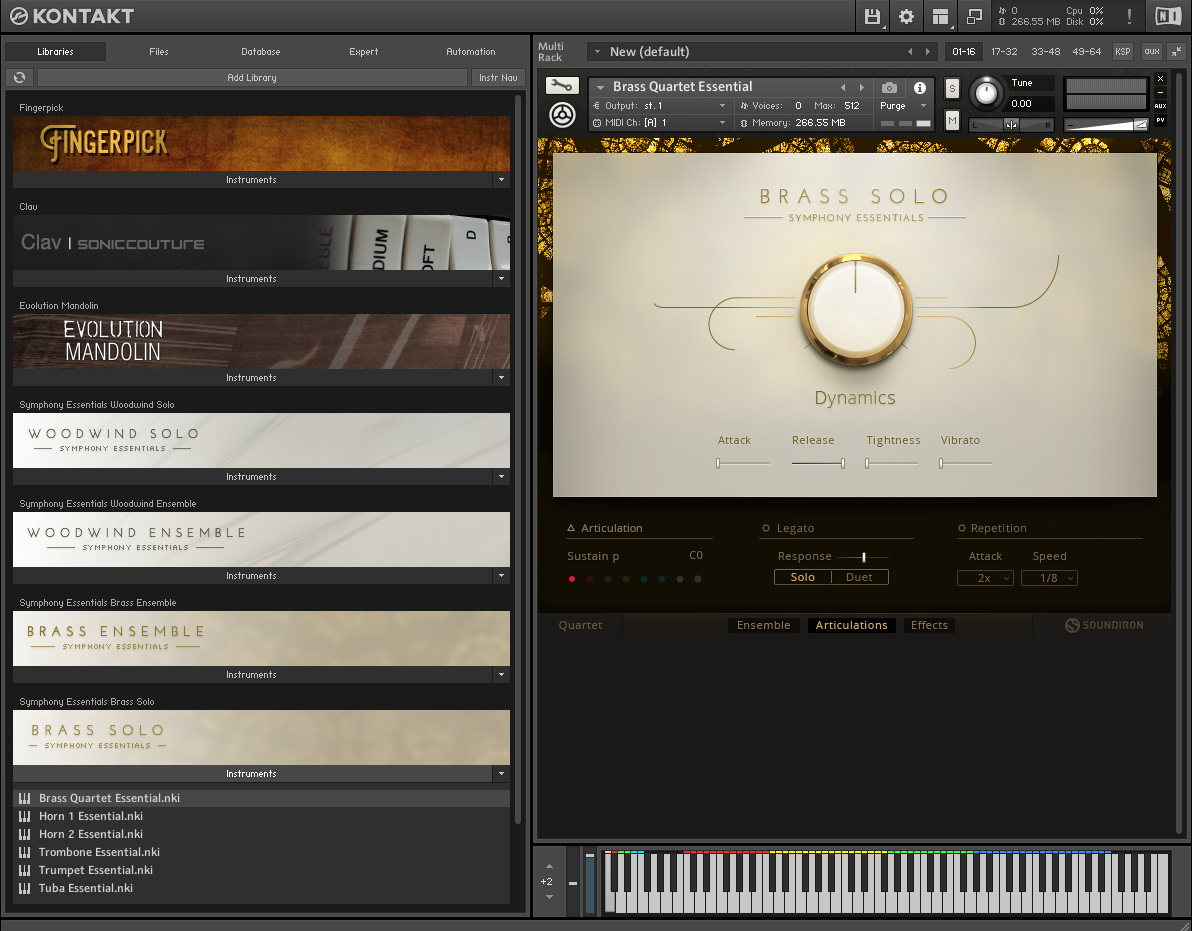Load previous instrument with left arrow
The image size is (1192, 931).
(x=843, y=87)
